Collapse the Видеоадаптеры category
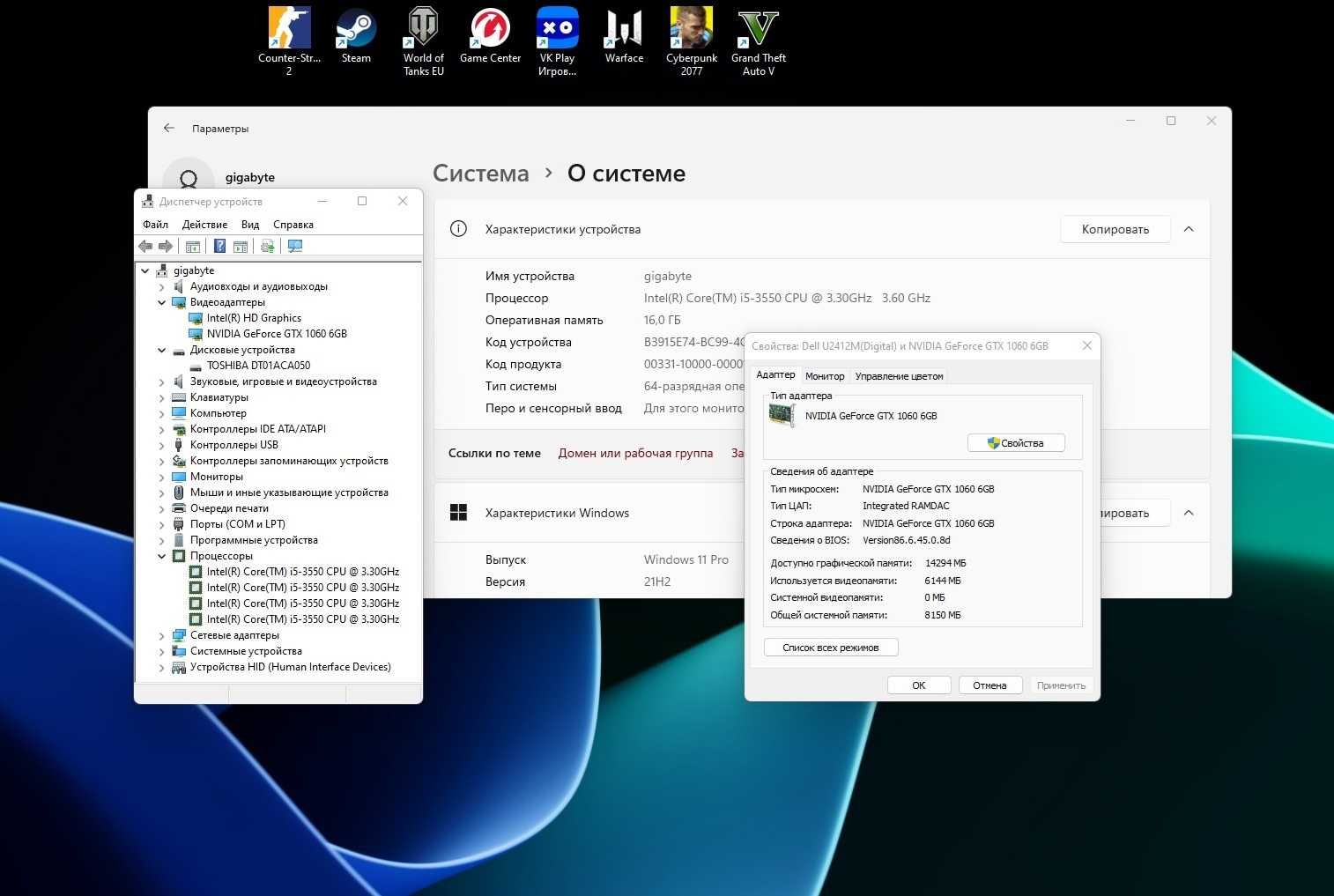 162,302
